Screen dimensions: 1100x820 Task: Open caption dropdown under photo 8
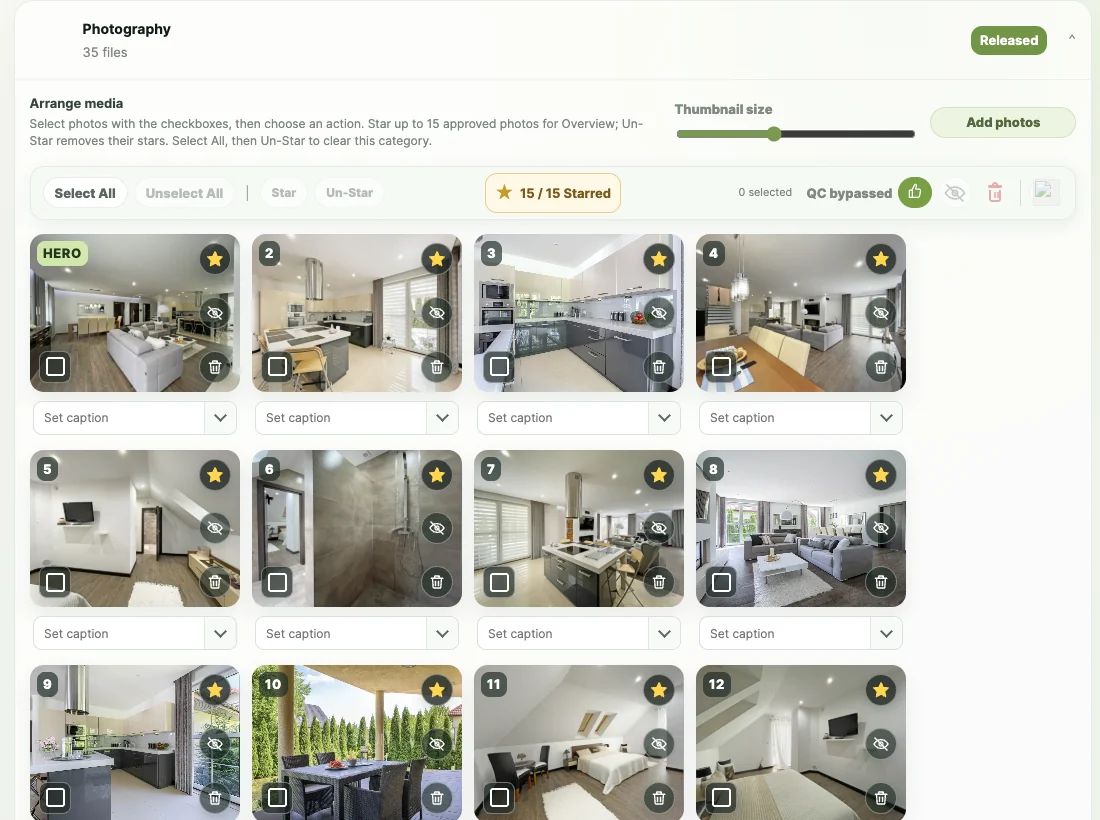(886, 633)
